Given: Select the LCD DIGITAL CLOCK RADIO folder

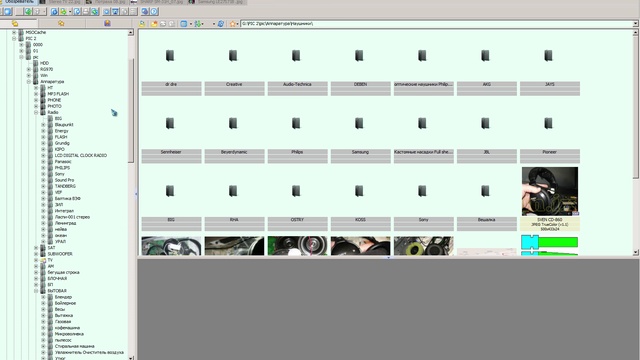Looking at the screenshot, I should (x=81, y=156).
